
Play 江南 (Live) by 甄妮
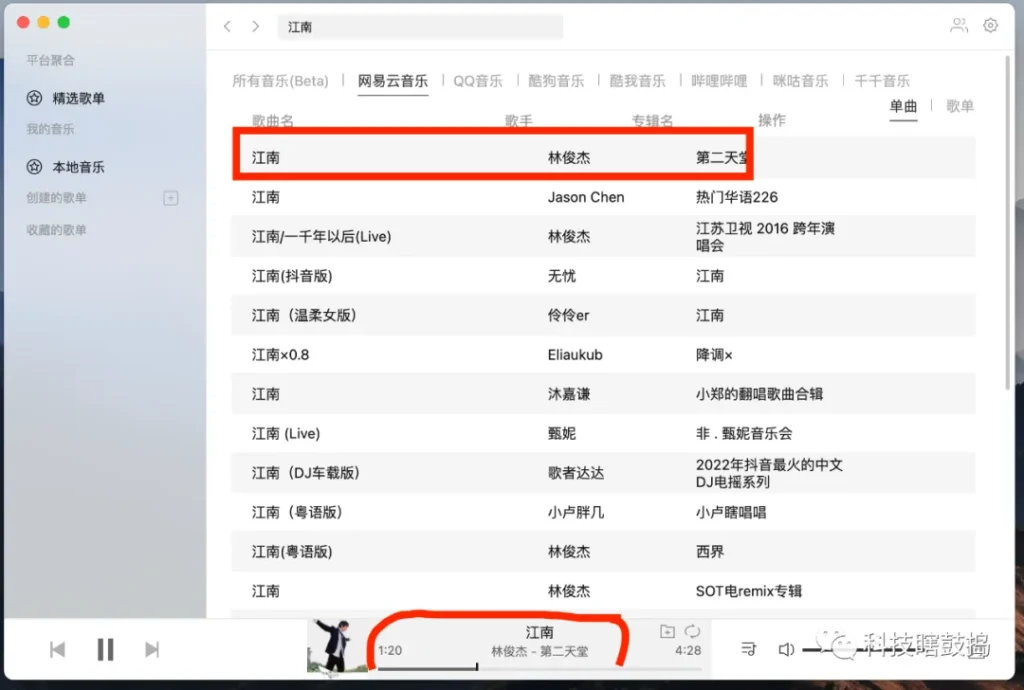[x=603, y=433]
